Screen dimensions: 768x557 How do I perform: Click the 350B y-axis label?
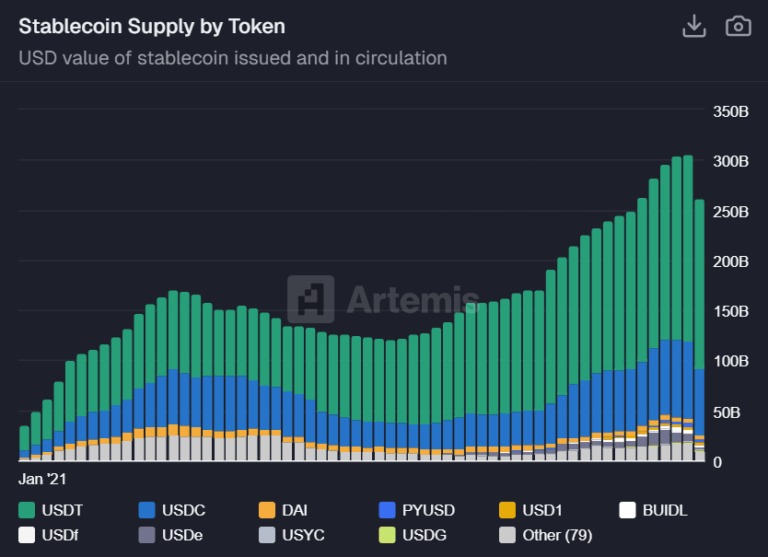[730, 112]
